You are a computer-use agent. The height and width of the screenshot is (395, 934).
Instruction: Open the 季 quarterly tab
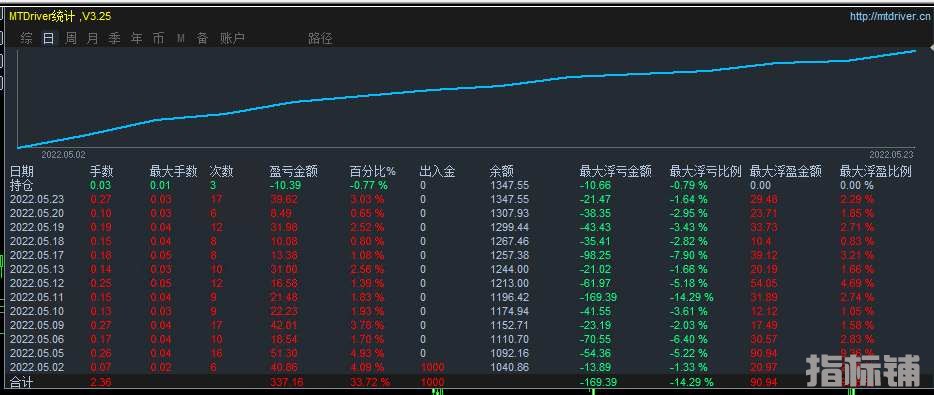pos(114,39)
